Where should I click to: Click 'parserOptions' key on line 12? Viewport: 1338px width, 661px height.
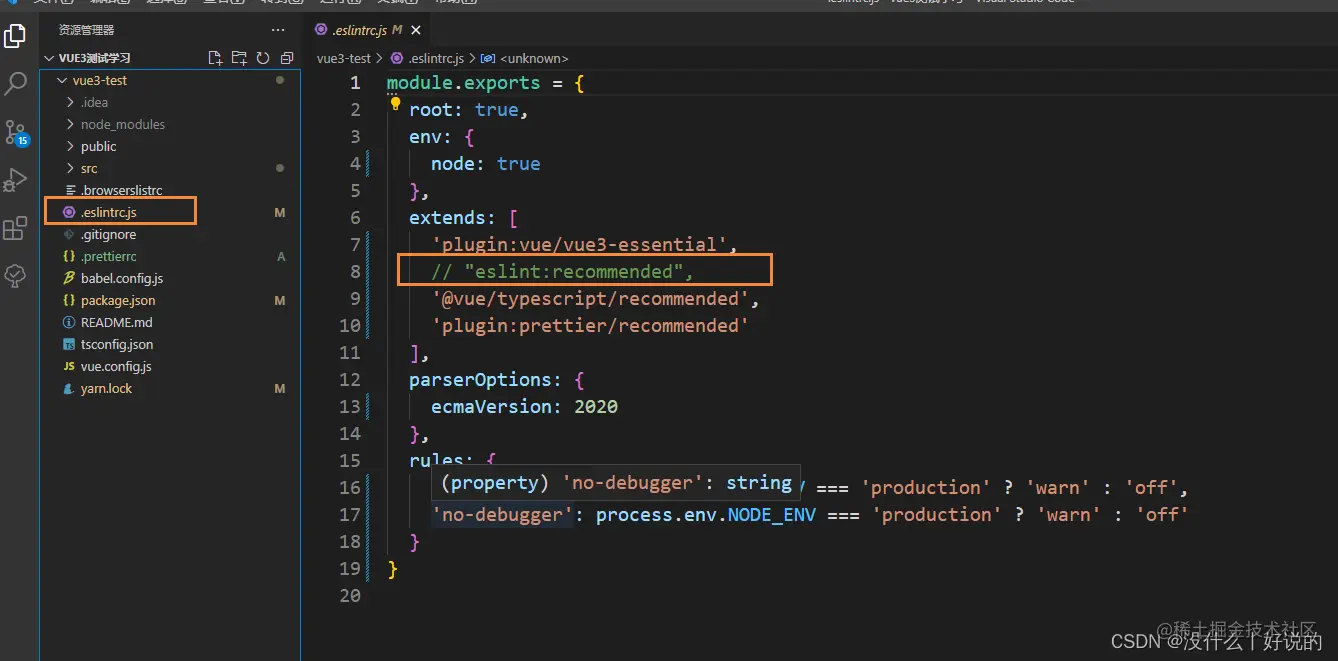[x=480, y=380]
